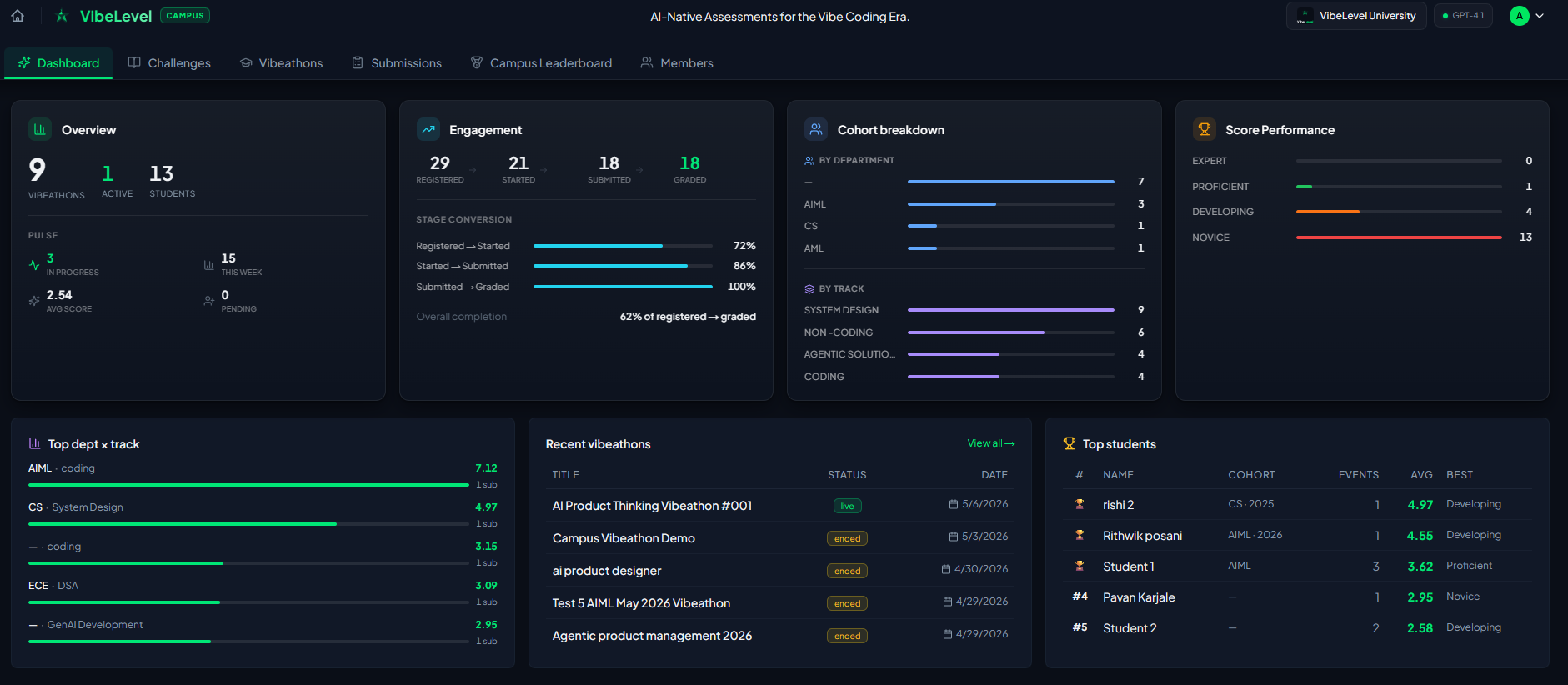Click the 'live' status badge
Viewport: 1568px width, 685px height.
pyautogui.click(x=847, y=506)
